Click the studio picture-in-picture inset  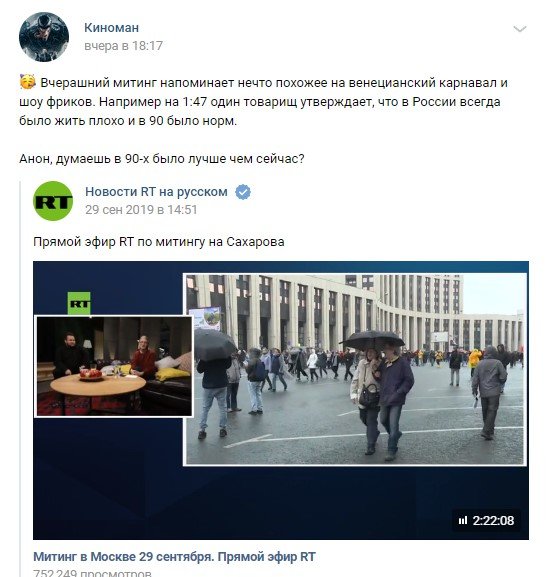(x=114, y=366)
